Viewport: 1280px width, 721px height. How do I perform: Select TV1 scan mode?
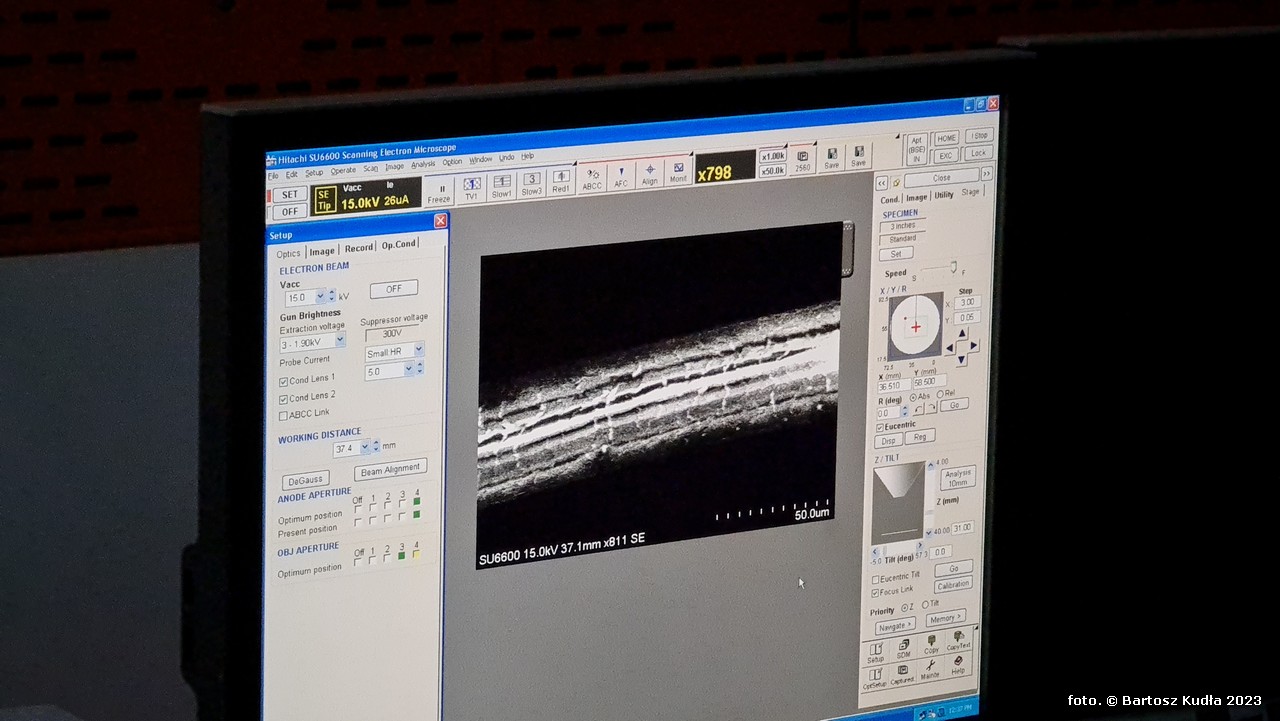tap(472, 187)
